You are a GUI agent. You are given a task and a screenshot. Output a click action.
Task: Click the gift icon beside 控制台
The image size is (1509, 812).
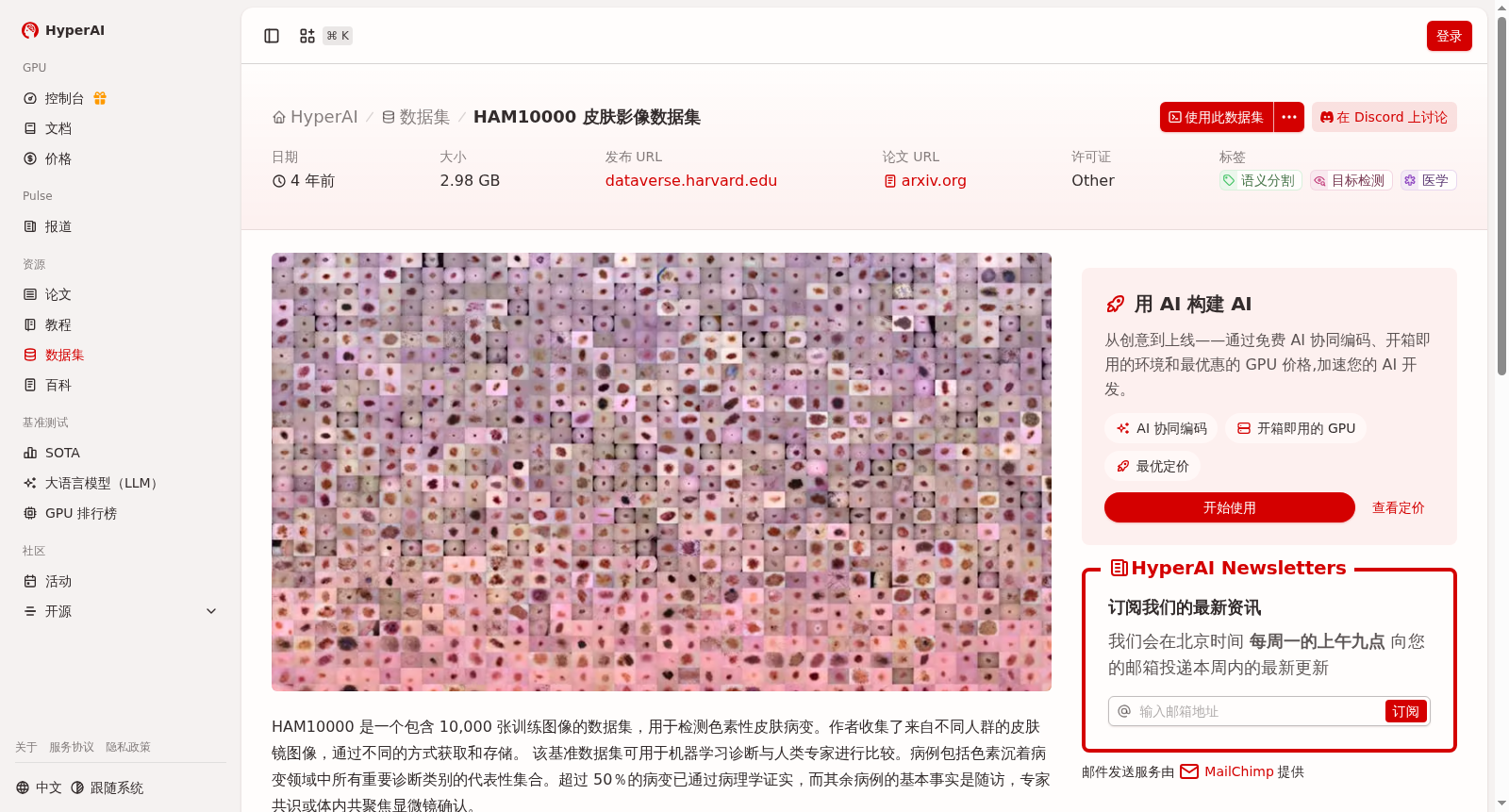point(100,98)
